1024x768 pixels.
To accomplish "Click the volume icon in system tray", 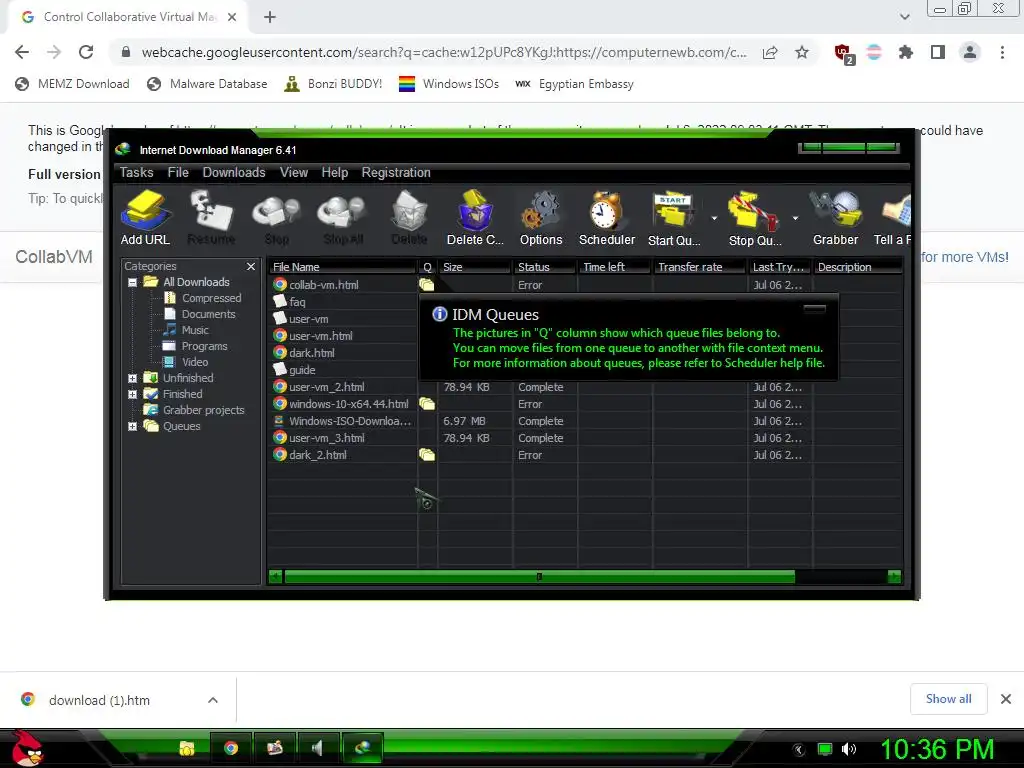I will (848, 749).
